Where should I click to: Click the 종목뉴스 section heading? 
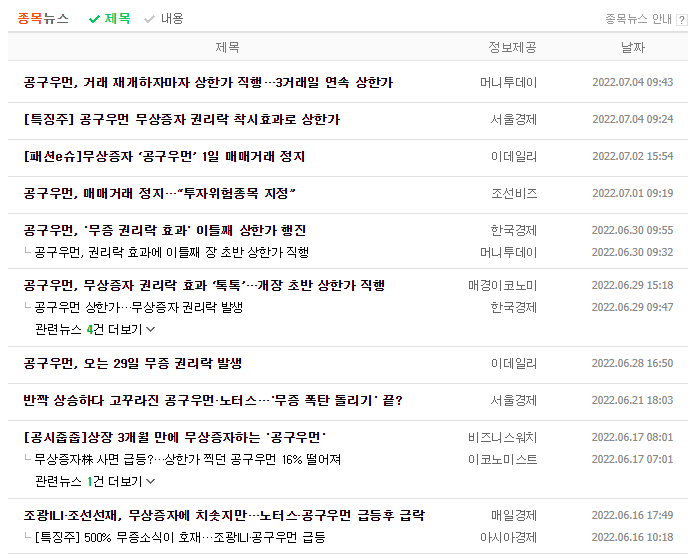click(x=43, y=19)
